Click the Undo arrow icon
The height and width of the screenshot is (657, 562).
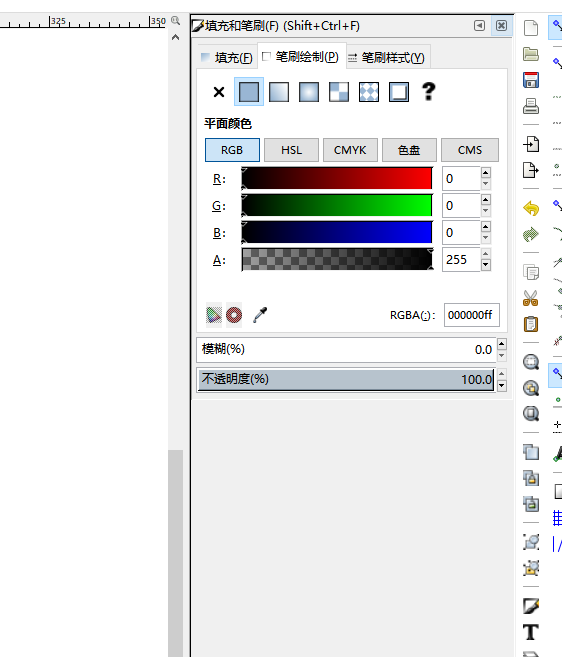[531, 208]
